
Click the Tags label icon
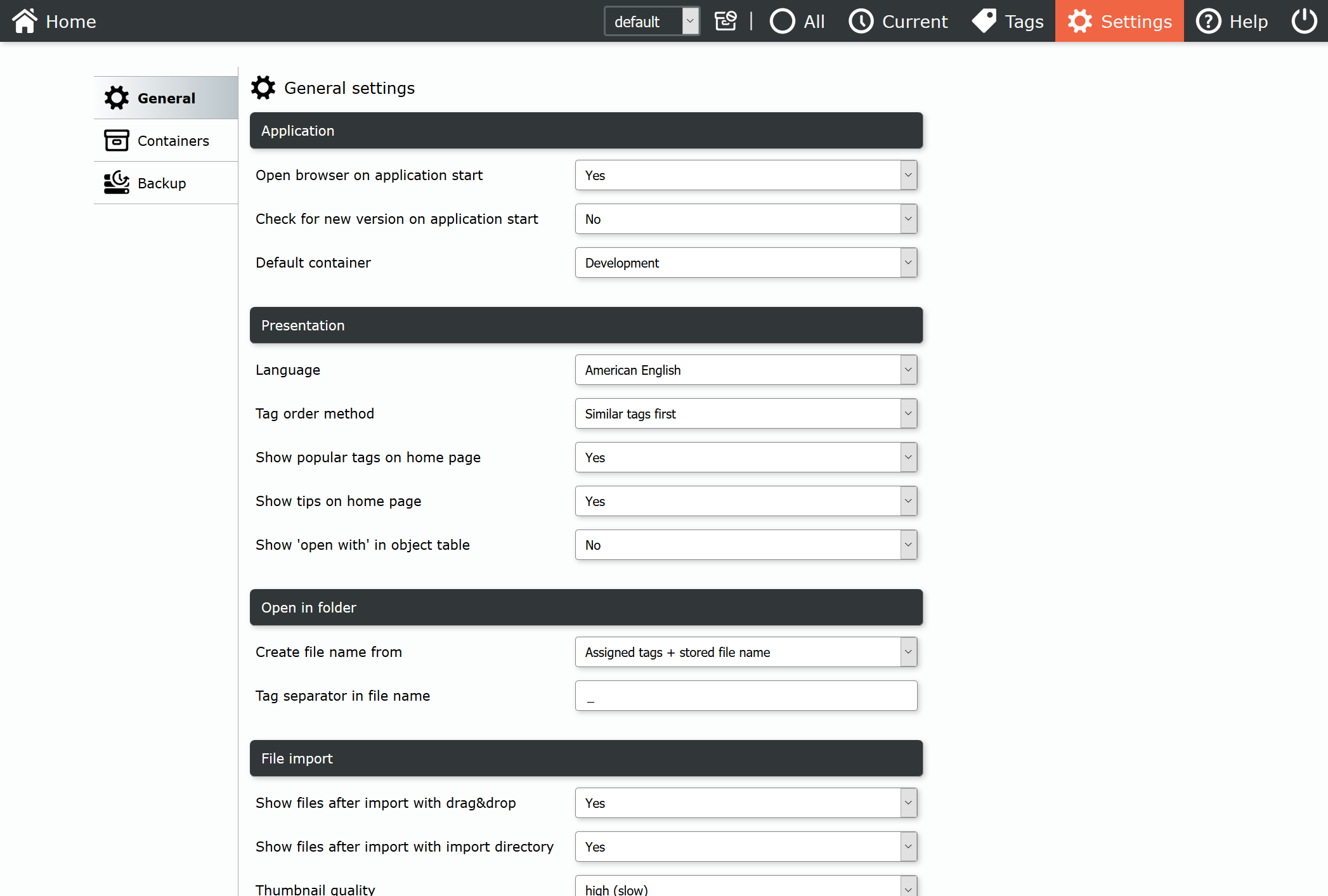tap(984, 21)
